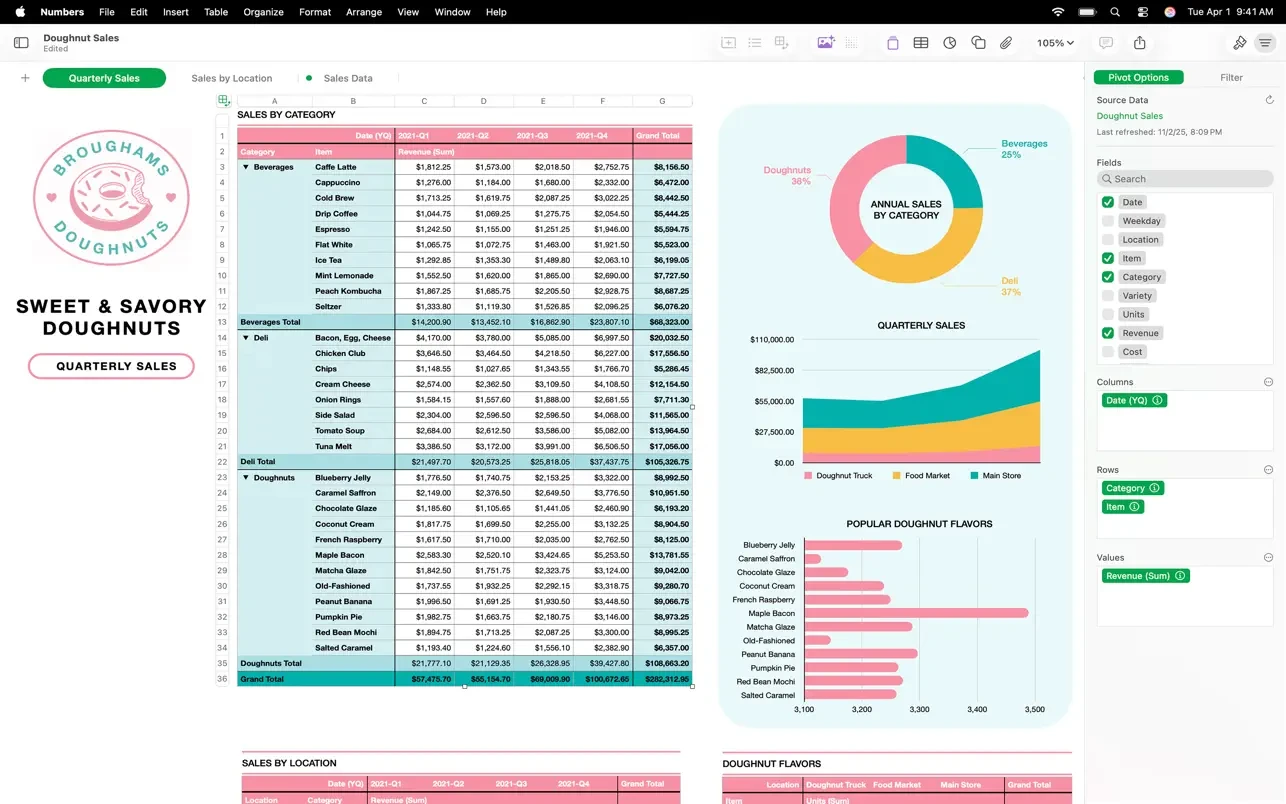
Task: Insert a shape from the toolbar
Action: pyautogui.click(x=979, y=43)
